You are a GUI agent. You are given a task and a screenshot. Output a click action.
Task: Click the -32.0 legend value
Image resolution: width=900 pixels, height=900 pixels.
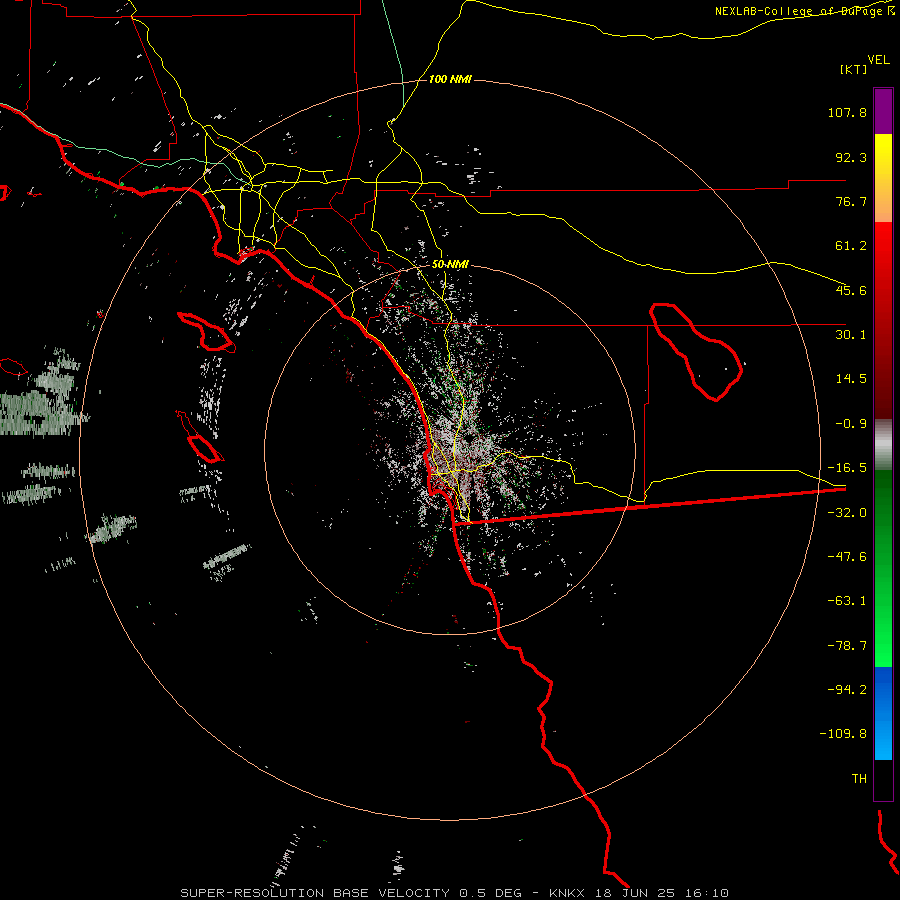click(847, 513)
